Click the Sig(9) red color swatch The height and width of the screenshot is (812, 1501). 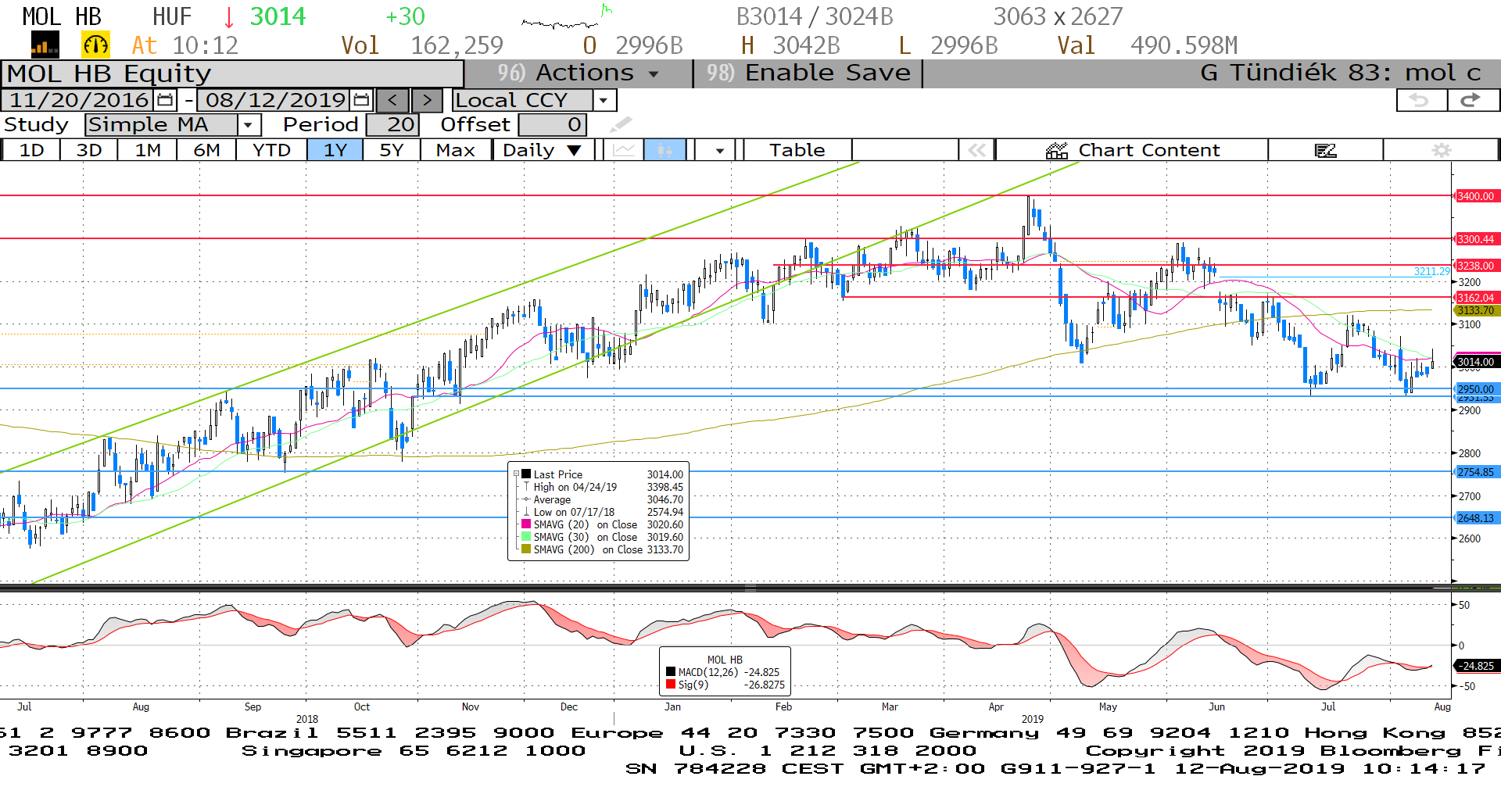(671, 685)
